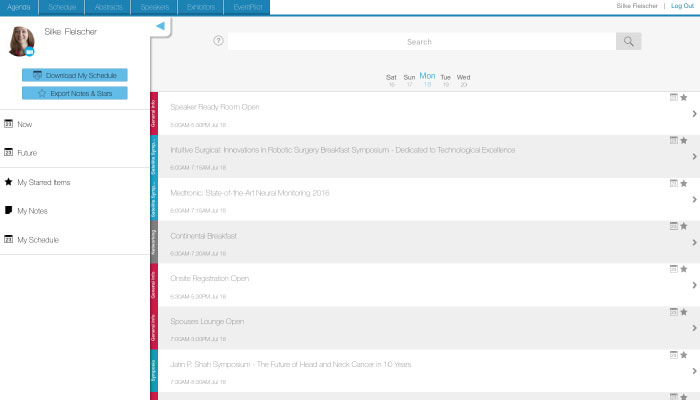This screenshot has height=400, width=700.
Task: Open Continental Breakfast details chevron
Action: 694,242
